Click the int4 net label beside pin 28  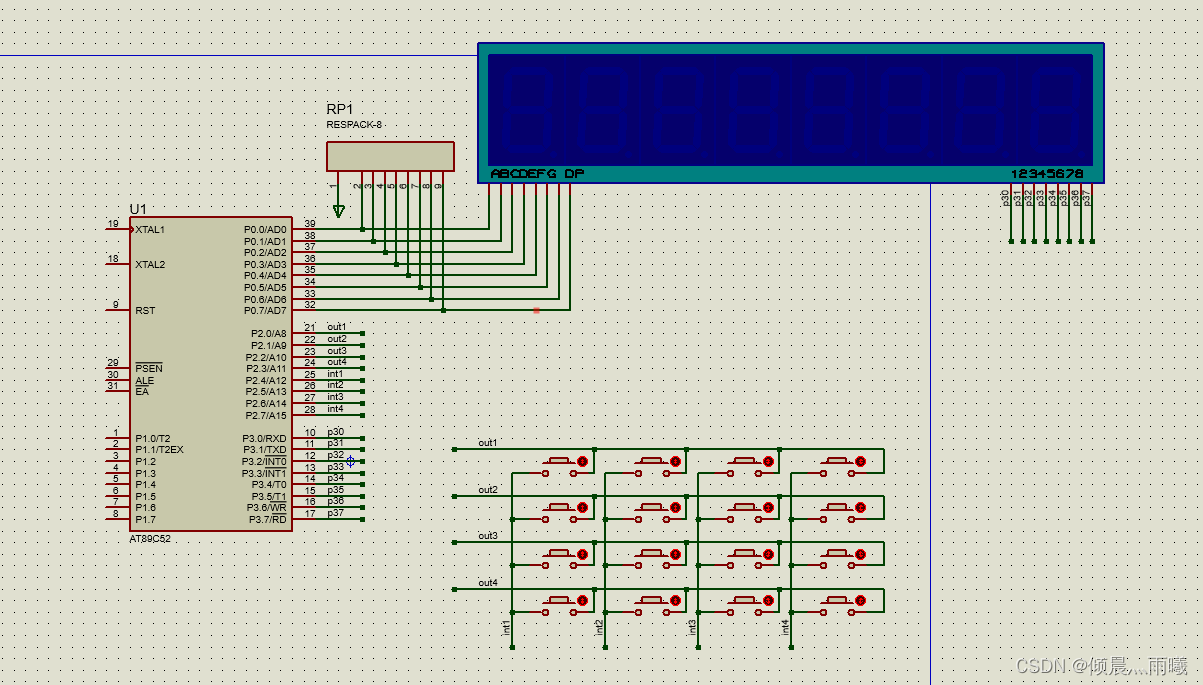point(335,409)
